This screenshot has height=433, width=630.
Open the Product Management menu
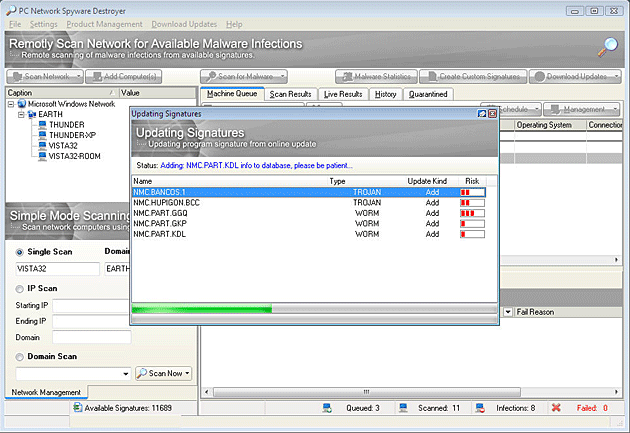tap(104, 23)
